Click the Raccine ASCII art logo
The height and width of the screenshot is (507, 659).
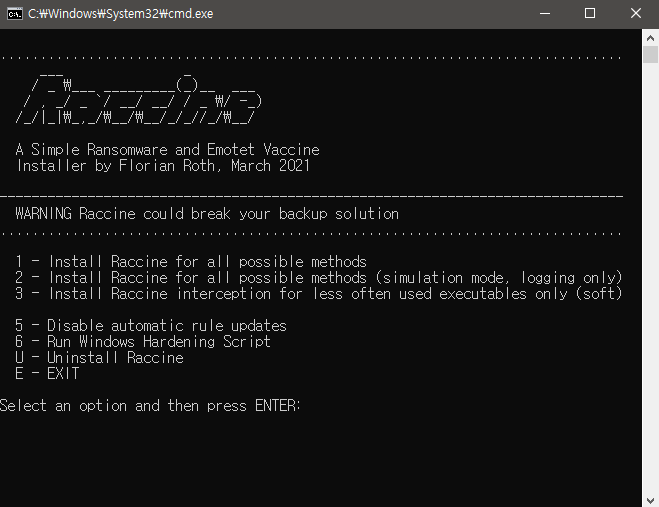(139, 99)
